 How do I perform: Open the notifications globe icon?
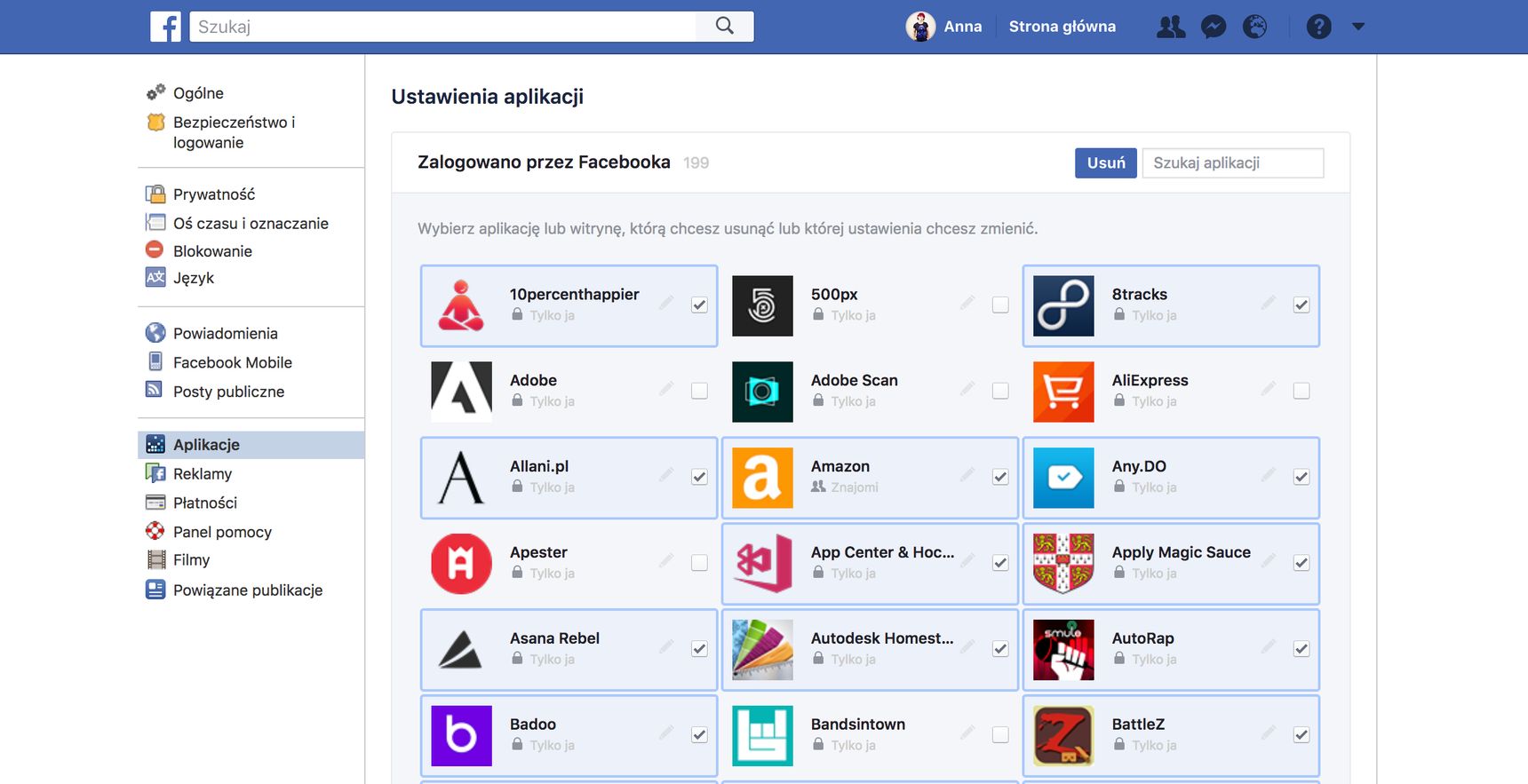(x=1254, y=27)
